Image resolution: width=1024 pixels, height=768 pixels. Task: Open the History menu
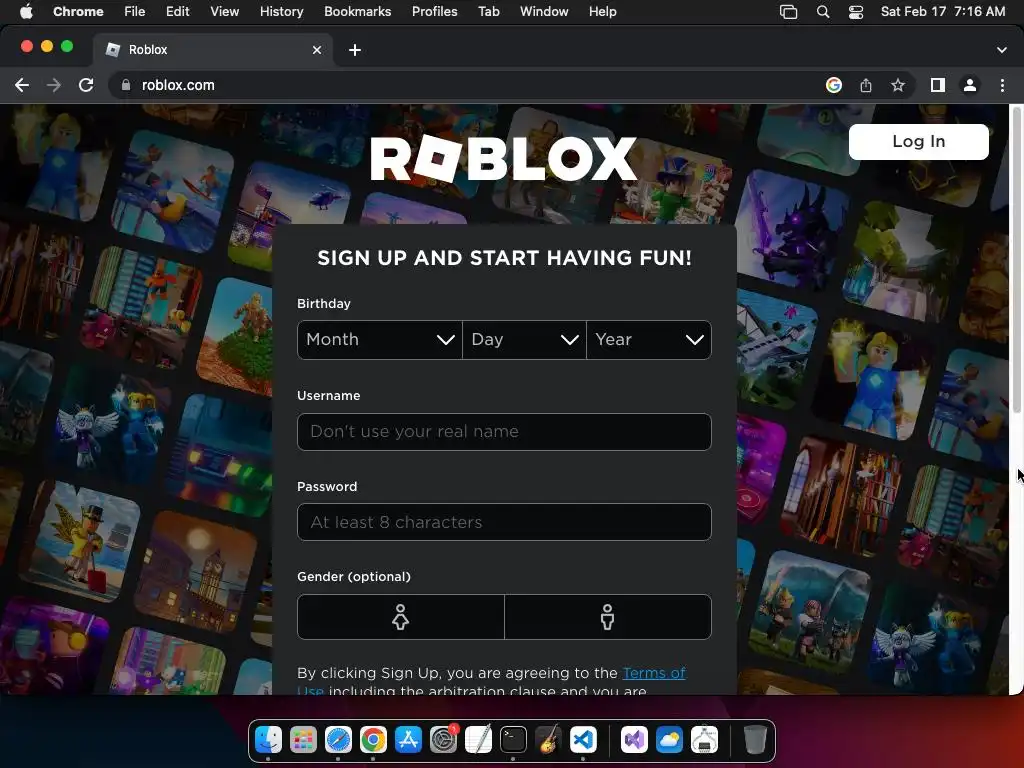(x=281, y=11)
